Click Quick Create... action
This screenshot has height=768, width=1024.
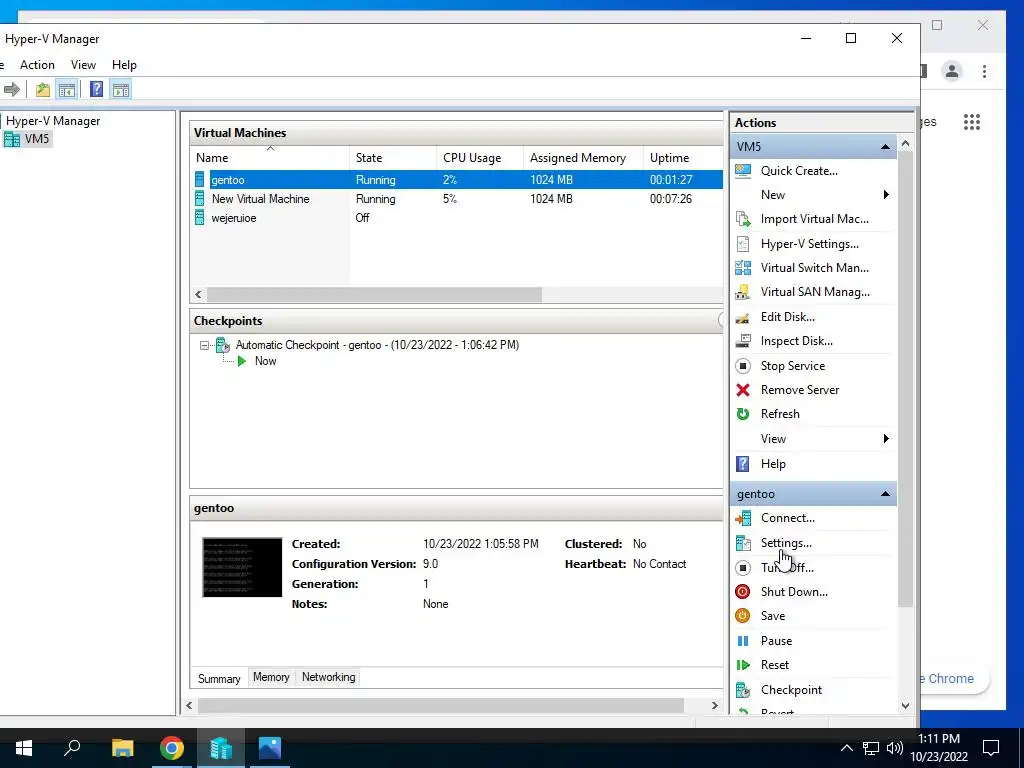(799, 170)
